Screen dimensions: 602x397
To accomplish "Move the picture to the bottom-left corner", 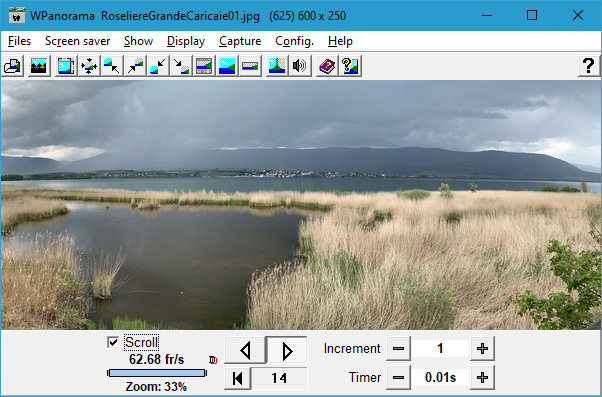I will [158, 66].
